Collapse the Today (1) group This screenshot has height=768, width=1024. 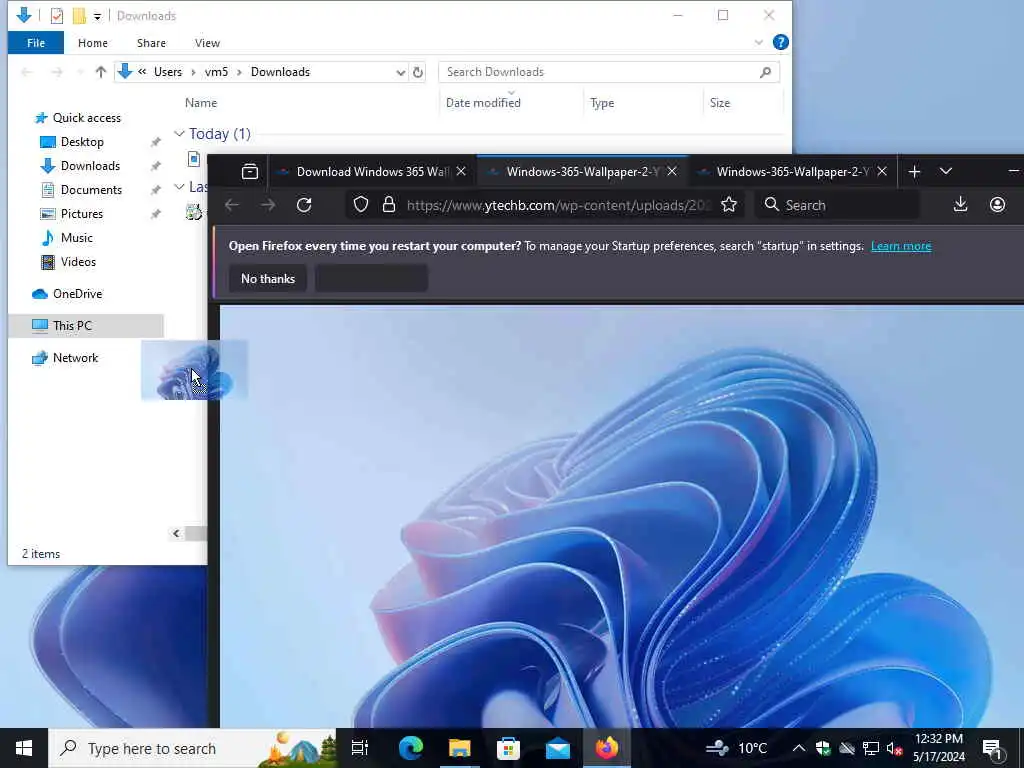(x=179, y=133)
